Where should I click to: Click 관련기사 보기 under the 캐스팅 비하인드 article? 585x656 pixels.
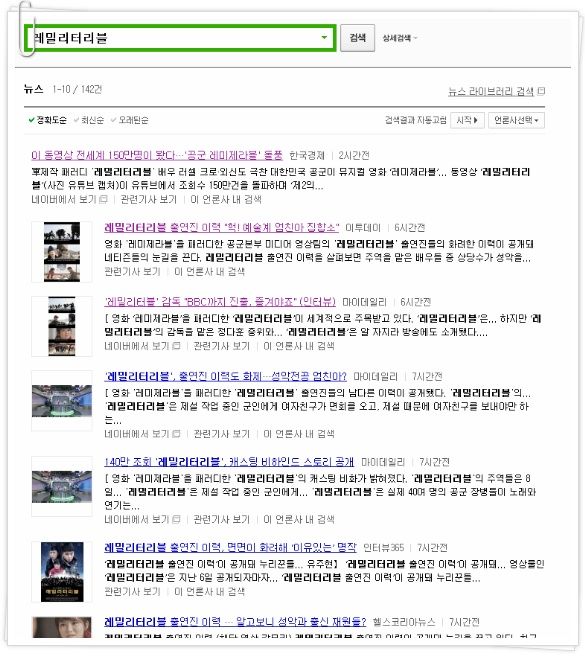[x=221, y=520]
